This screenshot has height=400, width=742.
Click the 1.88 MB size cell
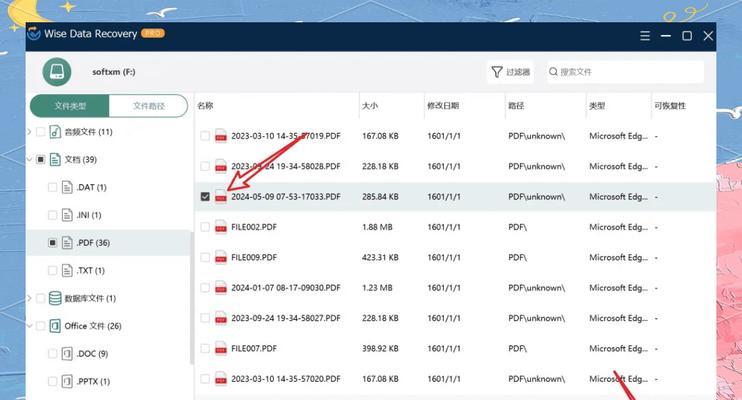point(377,227)
